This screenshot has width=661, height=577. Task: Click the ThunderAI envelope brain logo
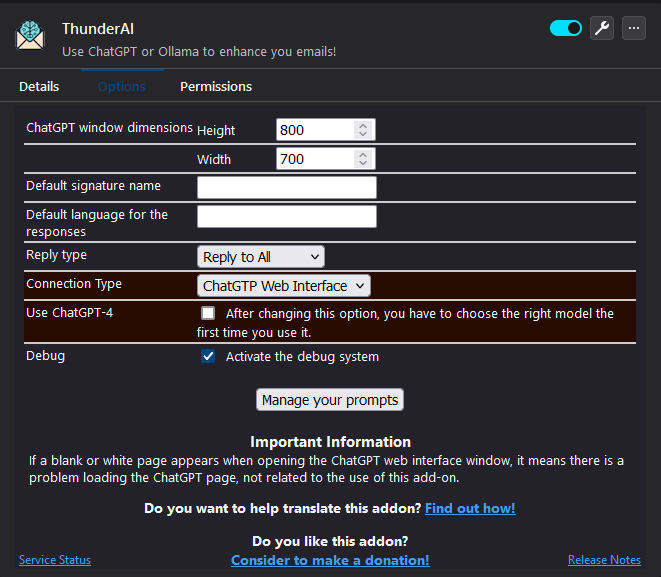(x=30, y=36)
